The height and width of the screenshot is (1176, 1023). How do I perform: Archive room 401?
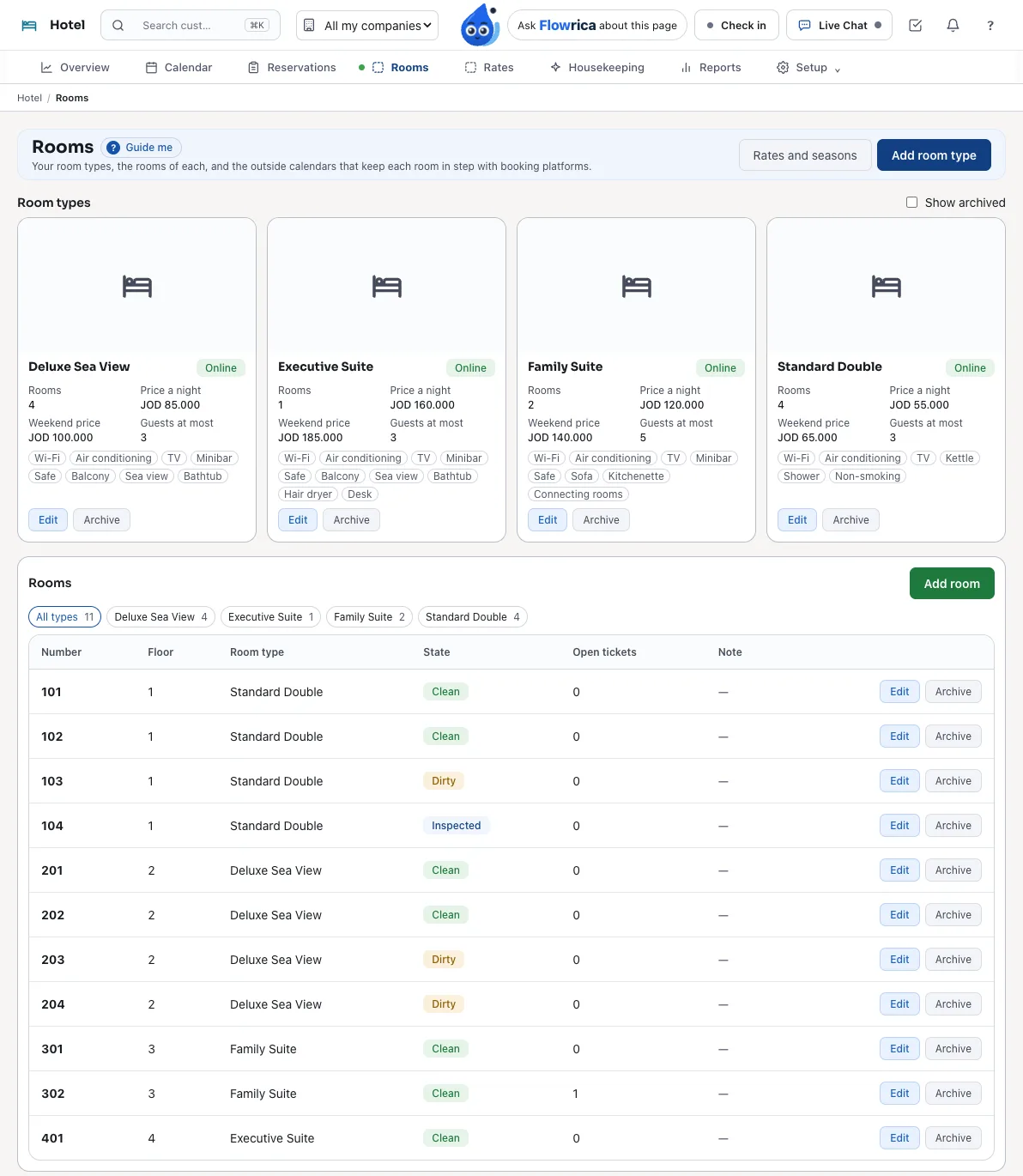[953, 1138]
